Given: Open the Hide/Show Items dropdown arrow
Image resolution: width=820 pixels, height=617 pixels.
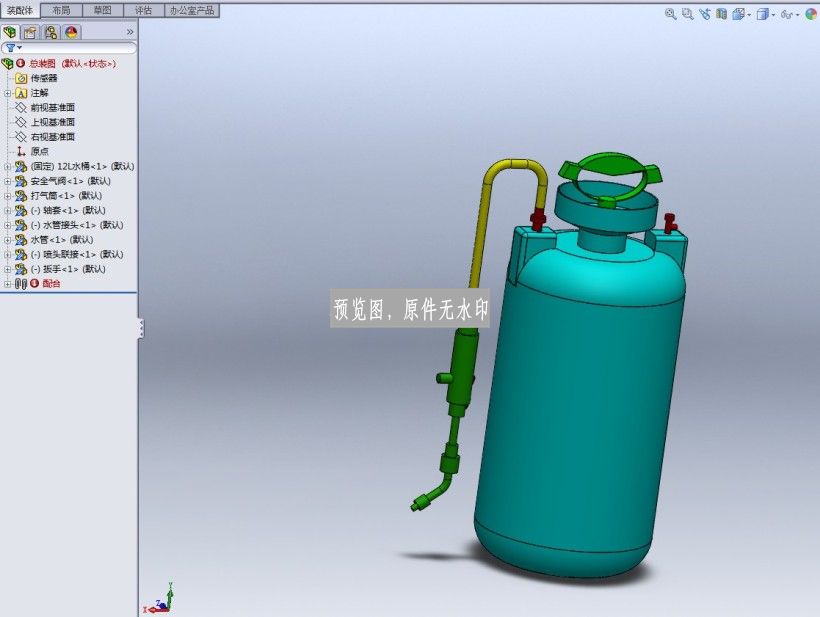Looking at the screenshot, I should (x=798, y=15).
